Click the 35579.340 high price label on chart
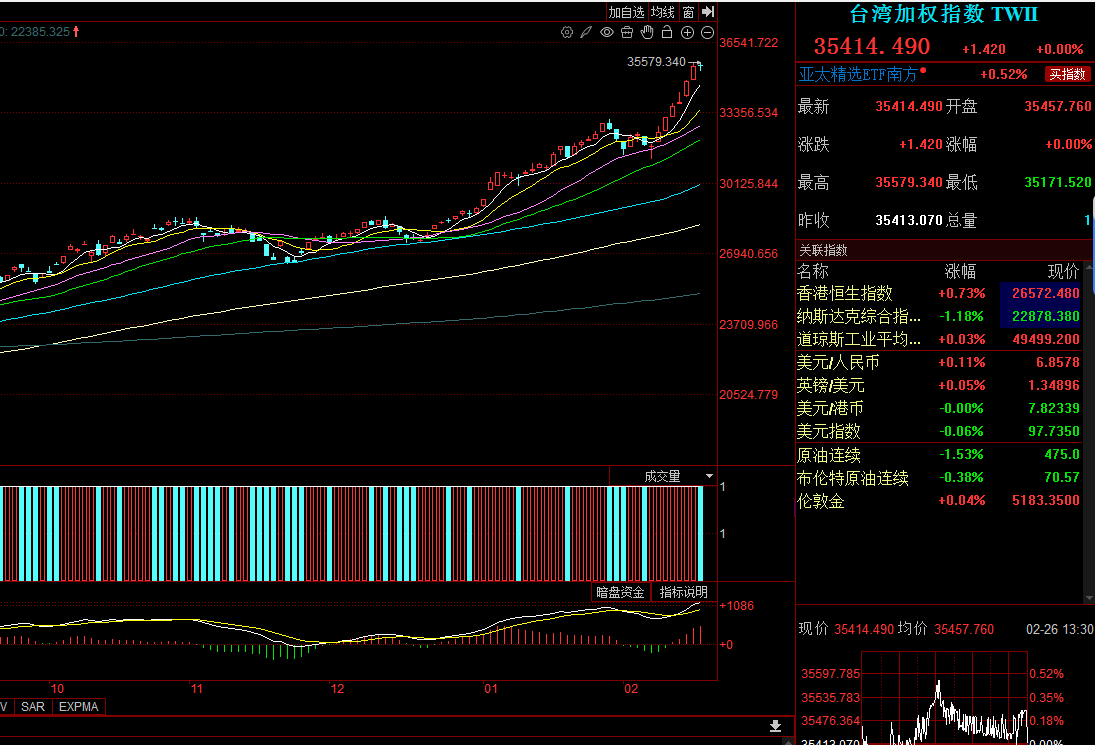The height and width of the screenshot is (745, 1095). 656,61
